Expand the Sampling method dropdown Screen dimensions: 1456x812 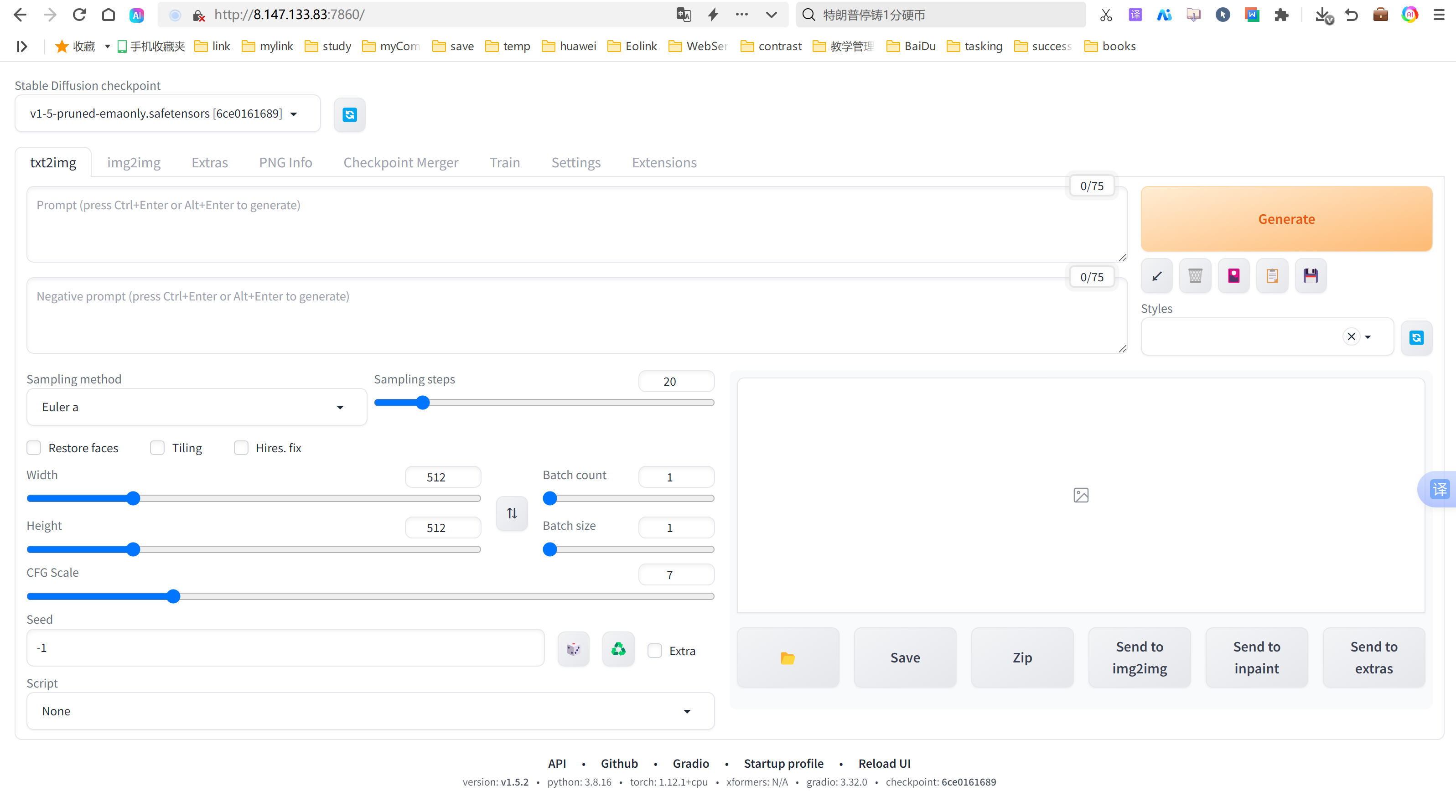click(196, 407)
